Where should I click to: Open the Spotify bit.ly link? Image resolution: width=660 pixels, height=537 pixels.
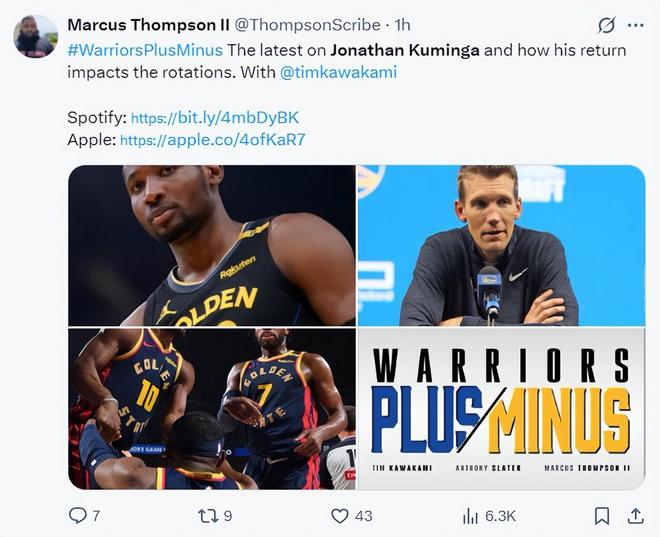point(215,117)
